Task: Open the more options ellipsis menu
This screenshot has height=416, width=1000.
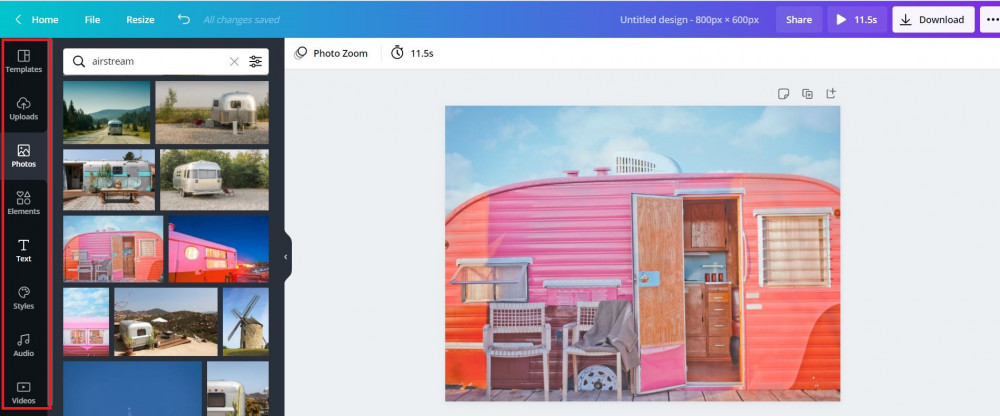Action: pos(991,20)
